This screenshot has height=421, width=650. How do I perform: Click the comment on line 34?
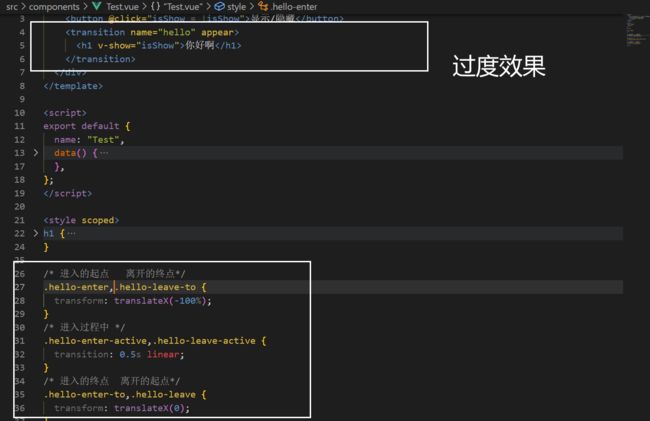click(x=112, y=381)
